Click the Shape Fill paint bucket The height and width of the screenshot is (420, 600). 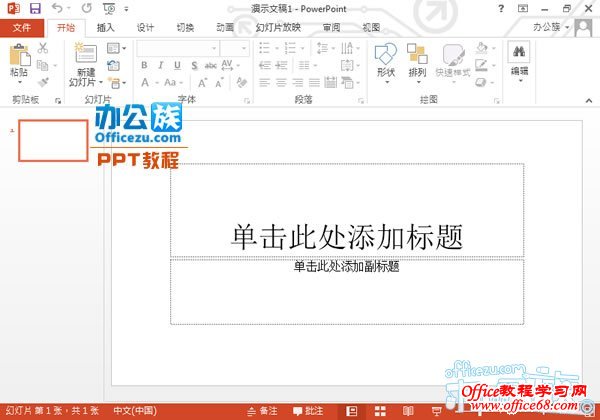pos(482,48)
